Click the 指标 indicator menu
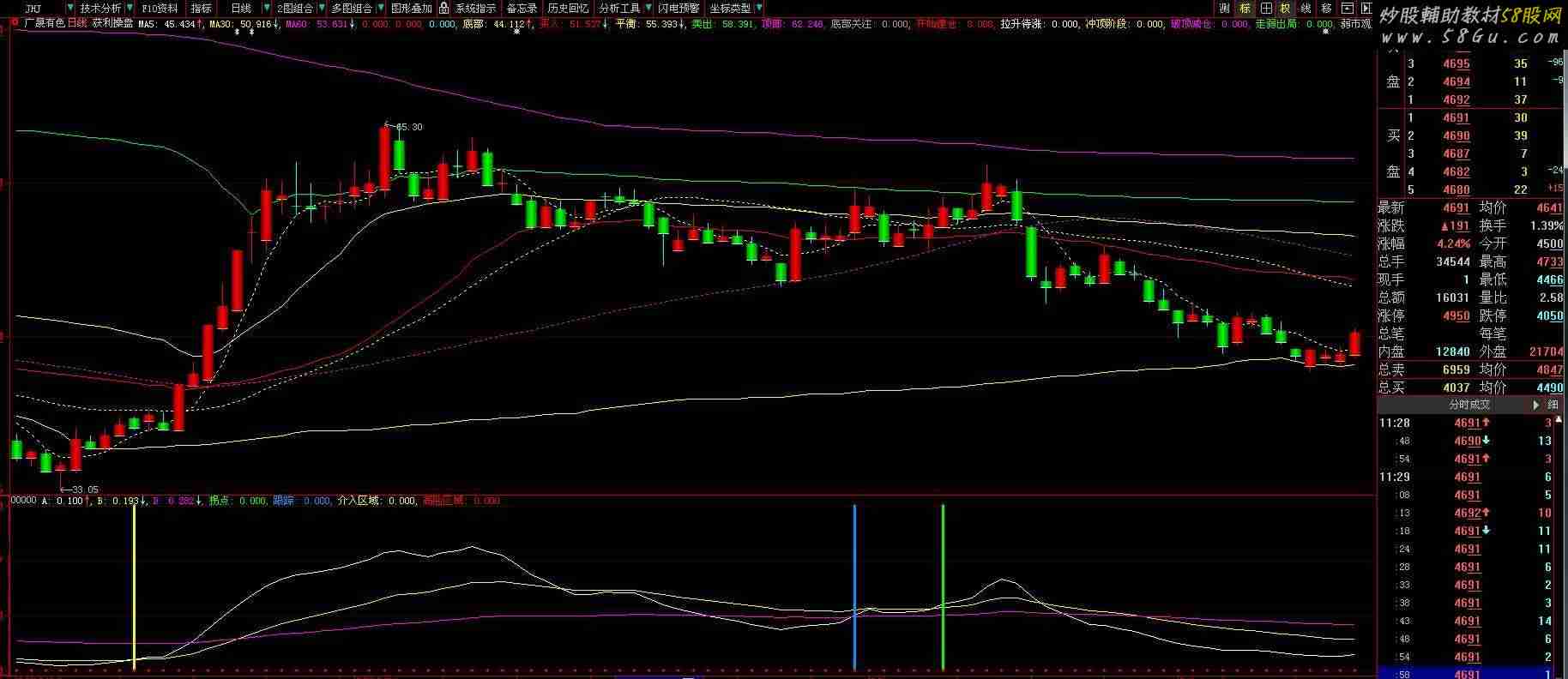Viewport: 1568px width, 679px height. (x=201, y=8)
